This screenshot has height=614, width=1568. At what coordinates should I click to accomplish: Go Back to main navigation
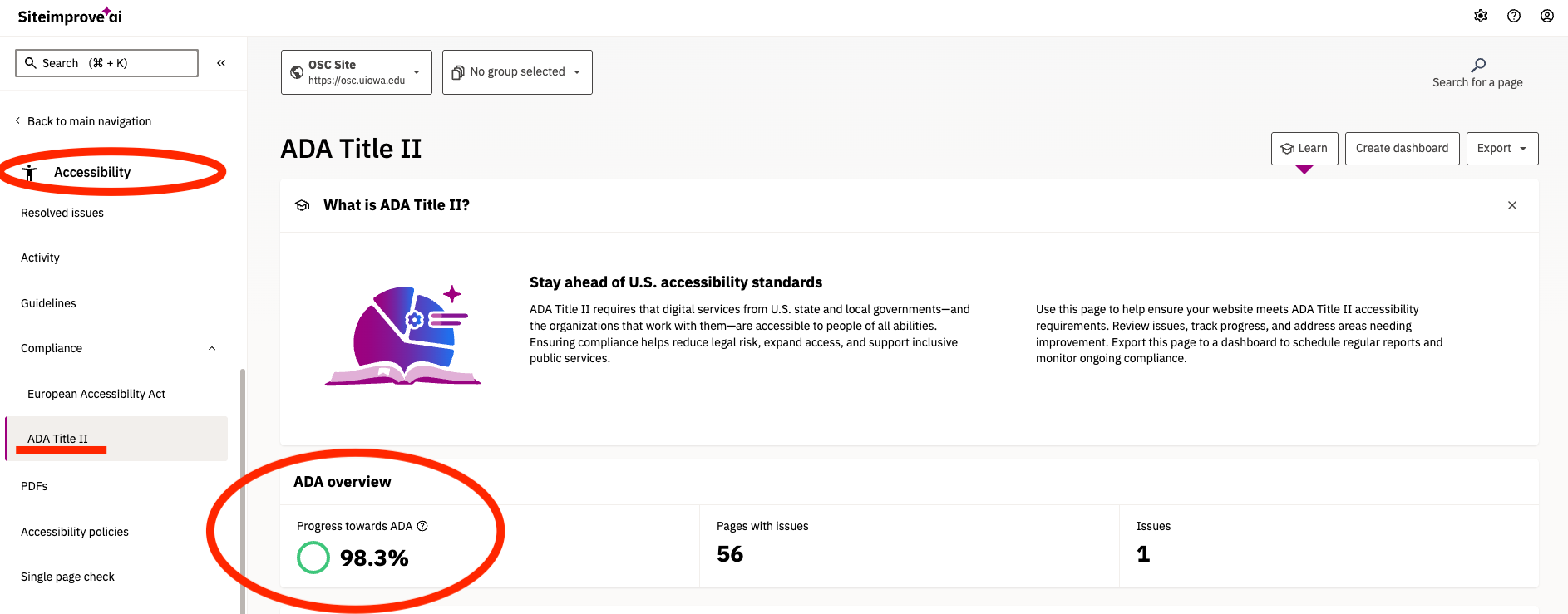89,120
